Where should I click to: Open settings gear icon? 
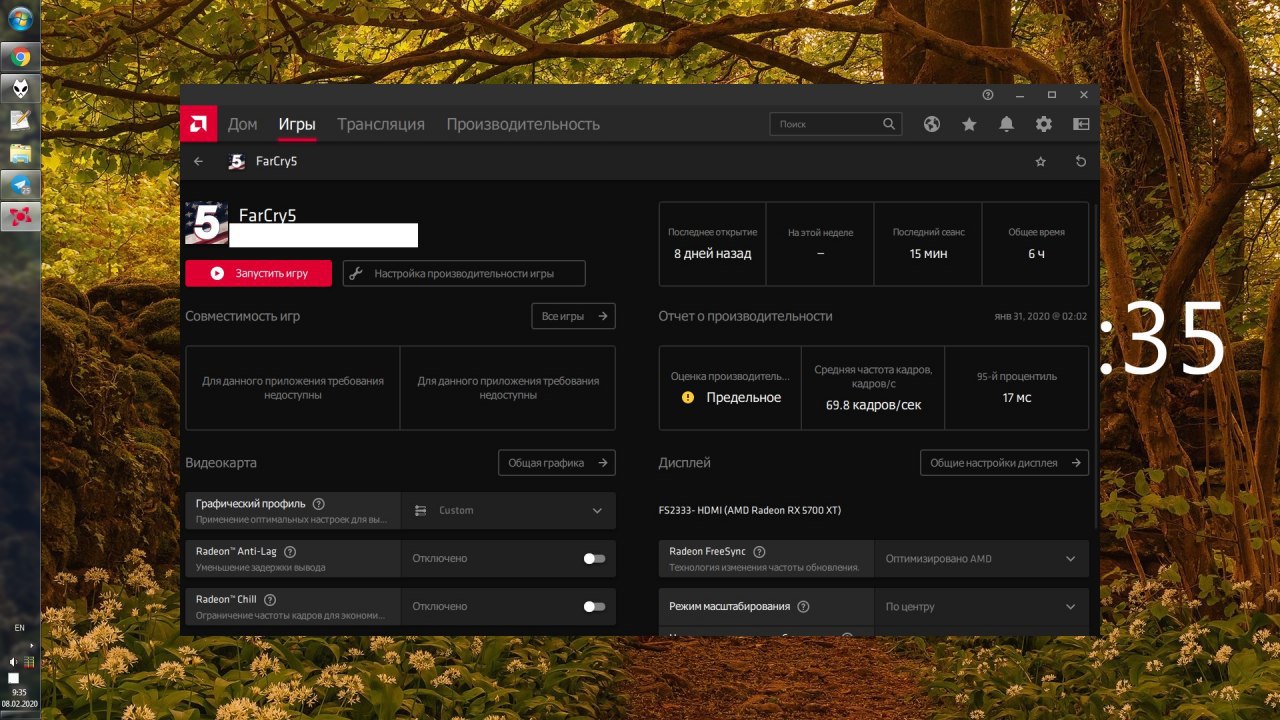coord(1044,124)
